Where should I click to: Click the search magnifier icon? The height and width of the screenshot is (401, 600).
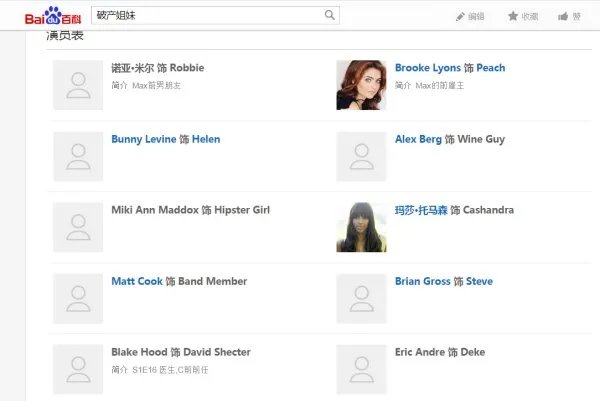(x=330, y=15)
